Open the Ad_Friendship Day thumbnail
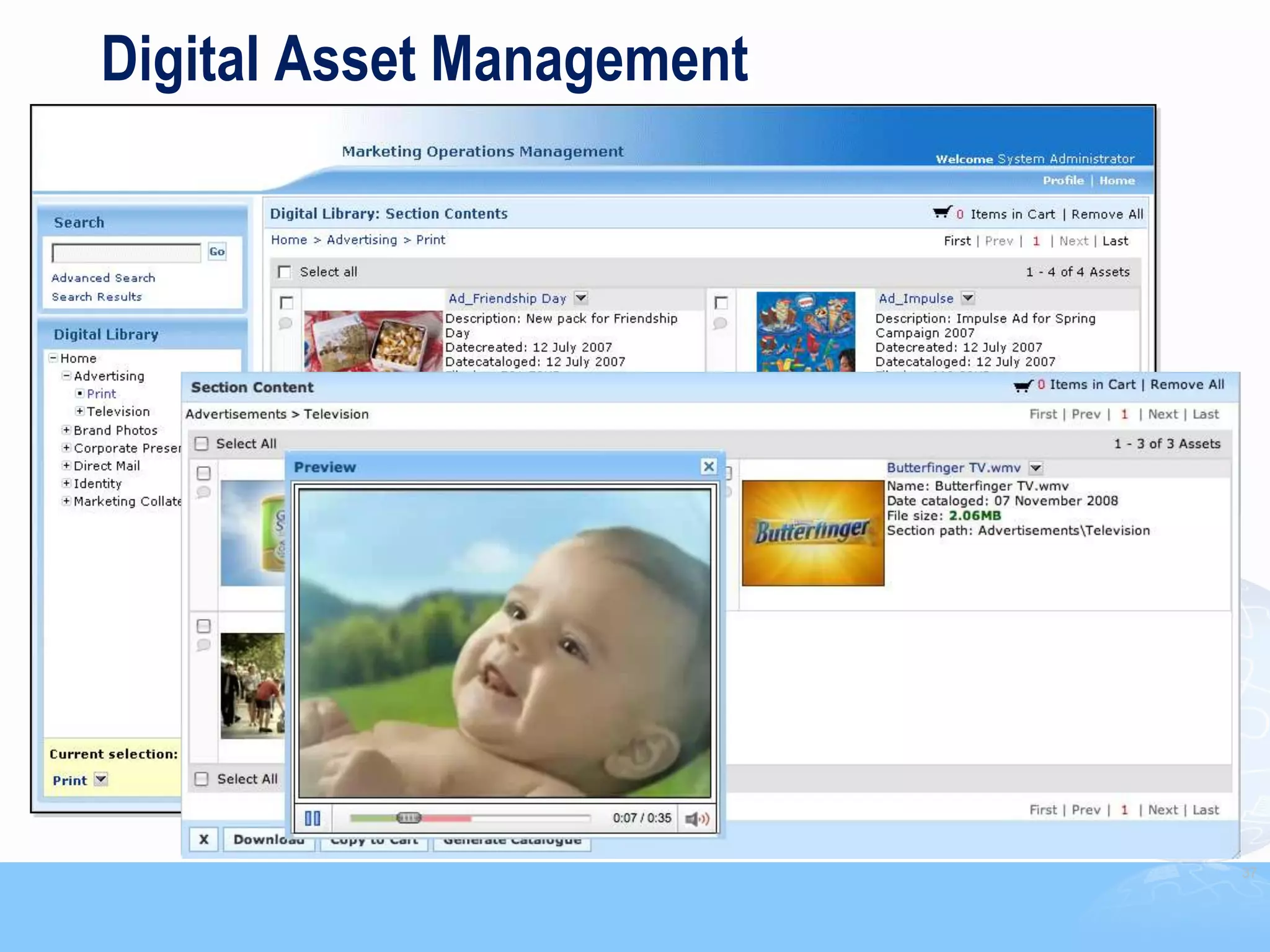Screen dimensions: 1270x952 [x=373, y=342]
